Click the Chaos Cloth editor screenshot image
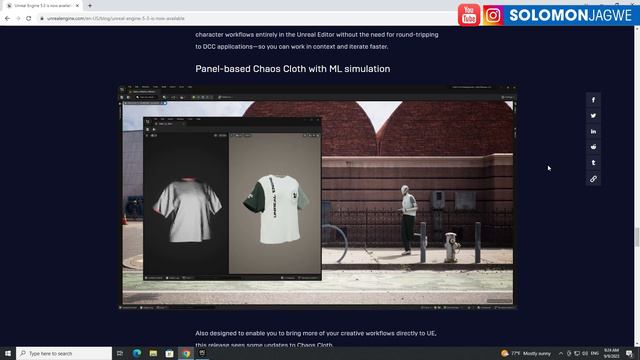640x360 pixels. [x=318, y=197]
